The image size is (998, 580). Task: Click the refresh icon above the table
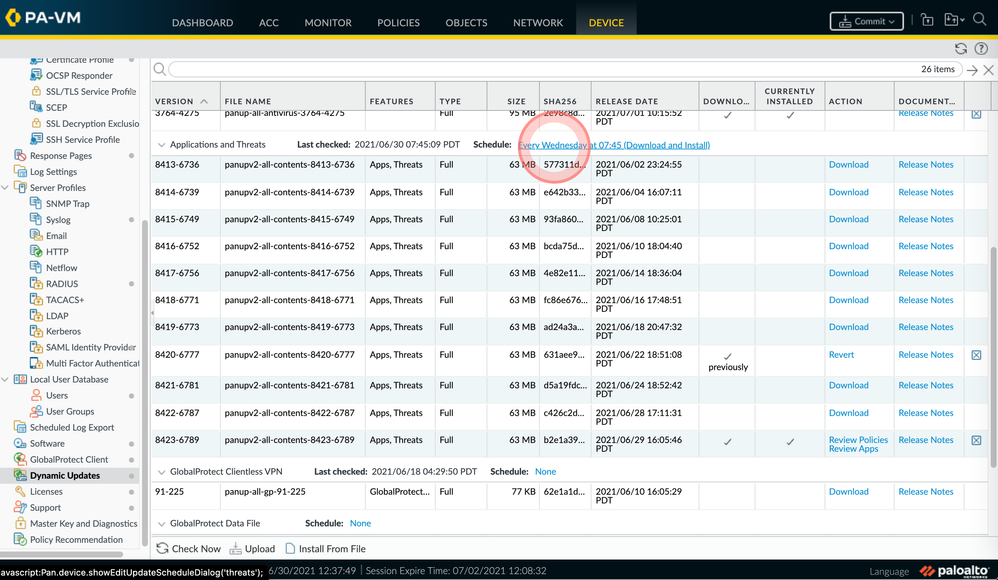961,48
